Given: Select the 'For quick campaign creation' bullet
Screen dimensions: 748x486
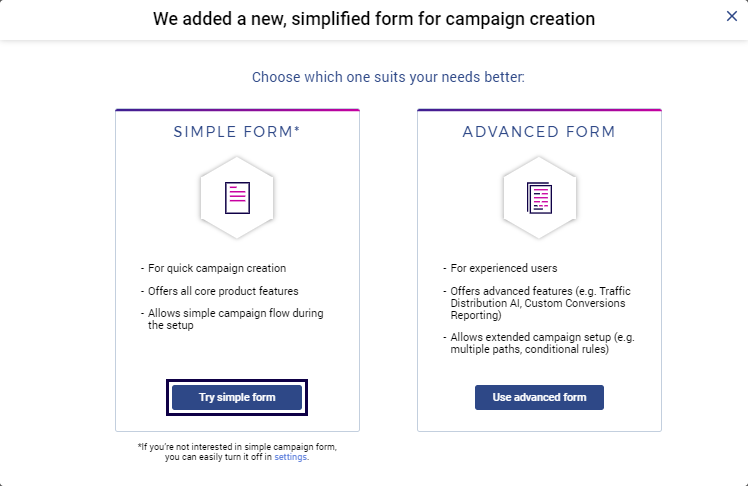Looking at the screenshot, I should click(x=217, y=268).
